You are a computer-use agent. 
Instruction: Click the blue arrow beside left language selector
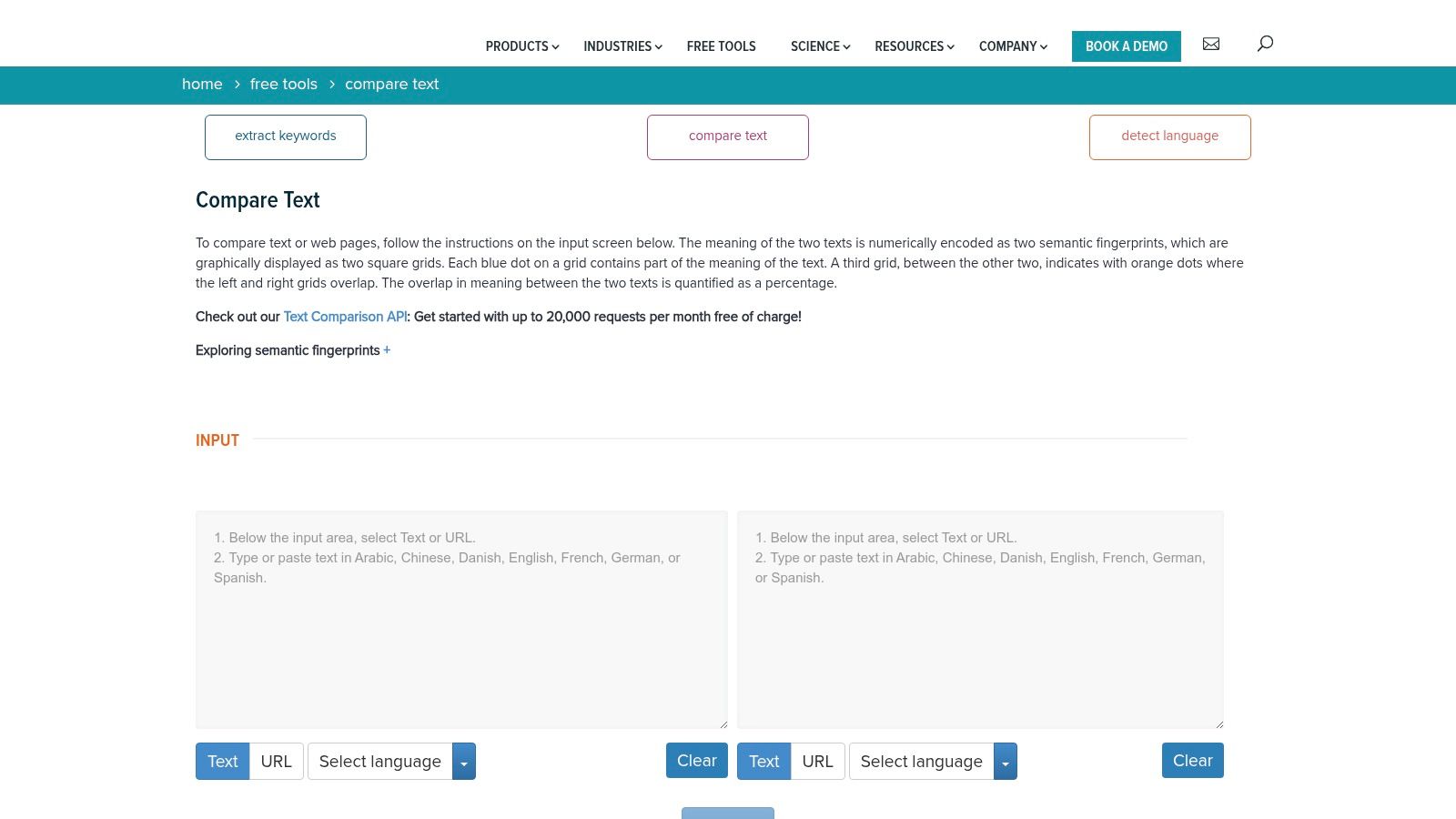[464, 762]
